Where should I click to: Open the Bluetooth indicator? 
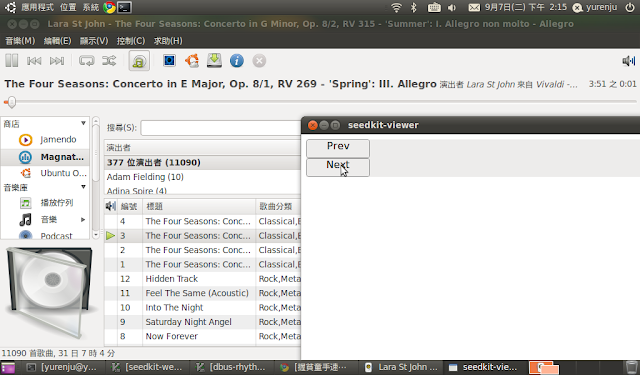click(413, 7)
